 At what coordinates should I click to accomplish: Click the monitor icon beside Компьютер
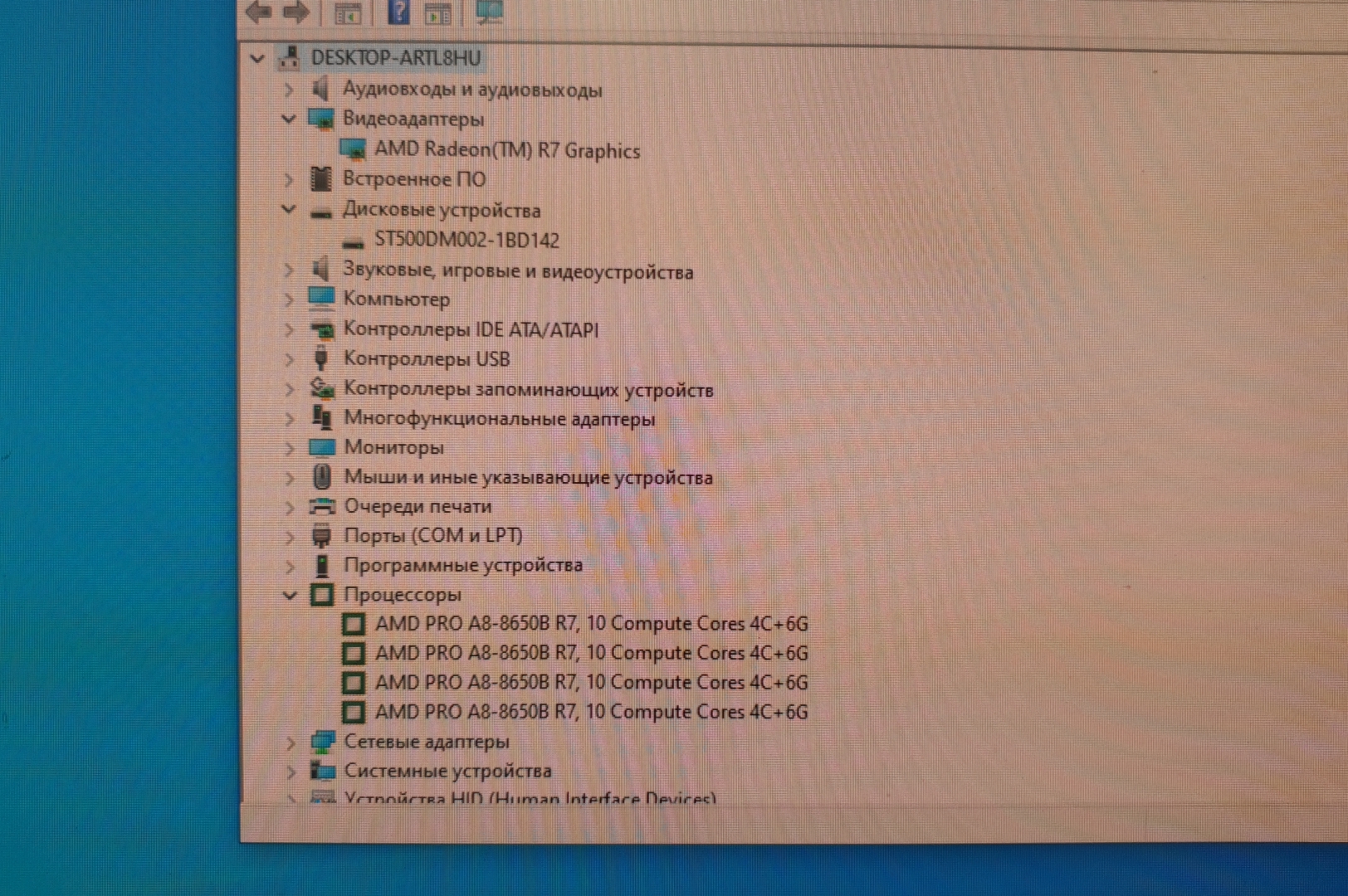click(320, 298)
